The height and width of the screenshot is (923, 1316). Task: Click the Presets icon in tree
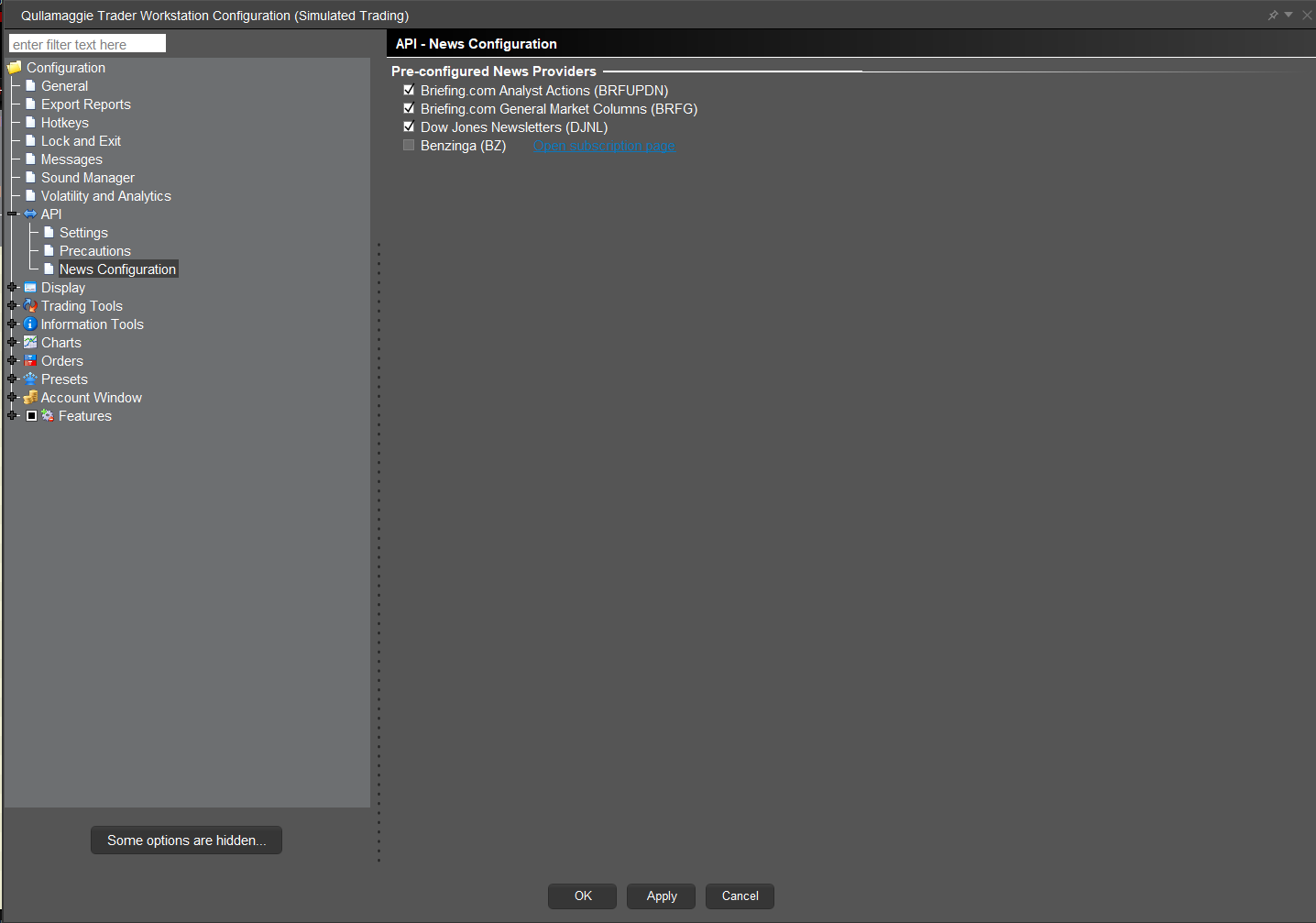click(30, 379)
